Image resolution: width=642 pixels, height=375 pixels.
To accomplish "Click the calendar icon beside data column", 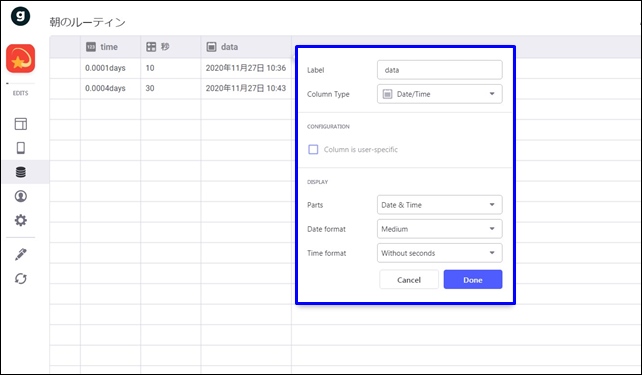I will [x=211, y=47].
